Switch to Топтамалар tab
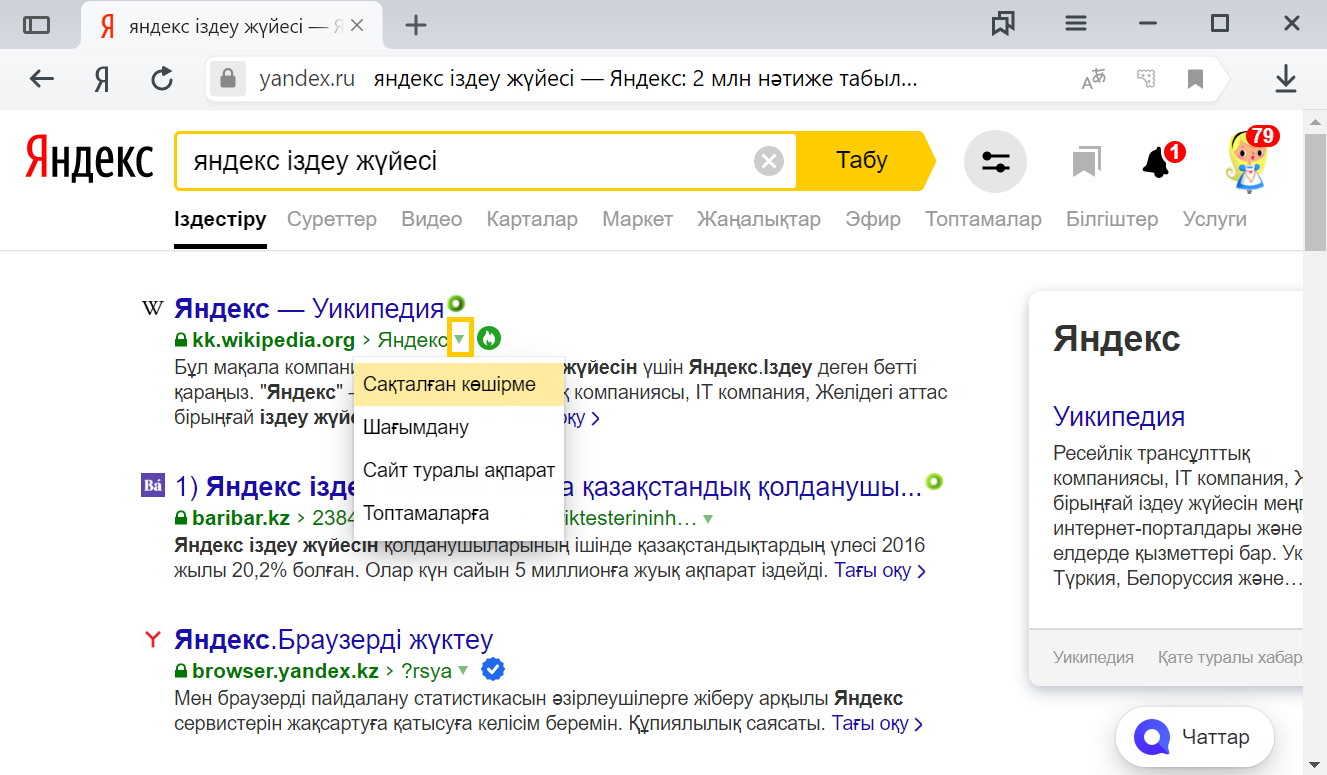Image resolution: width=1327 pixels, height=775 pixels. [x=983, y=219]
